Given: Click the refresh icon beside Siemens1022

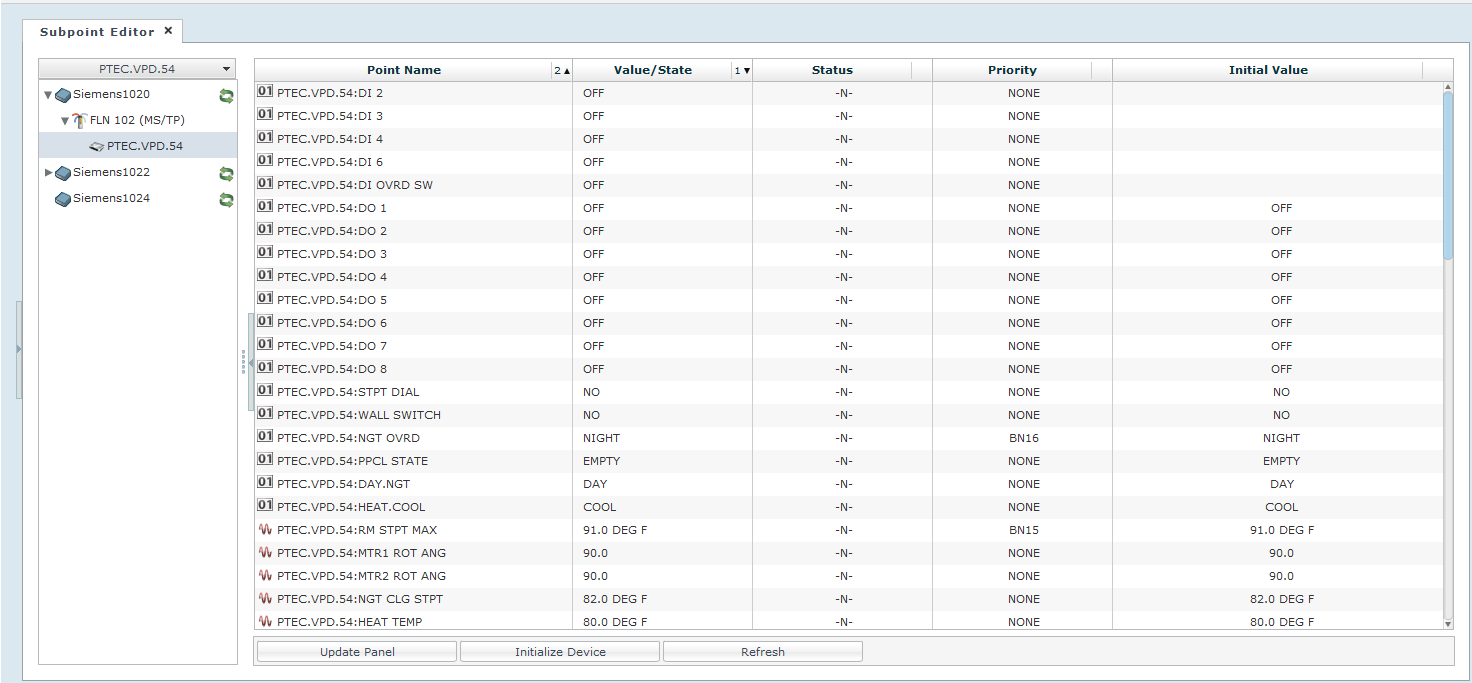Looking at the screenshot, I should (x=227, y=173).
